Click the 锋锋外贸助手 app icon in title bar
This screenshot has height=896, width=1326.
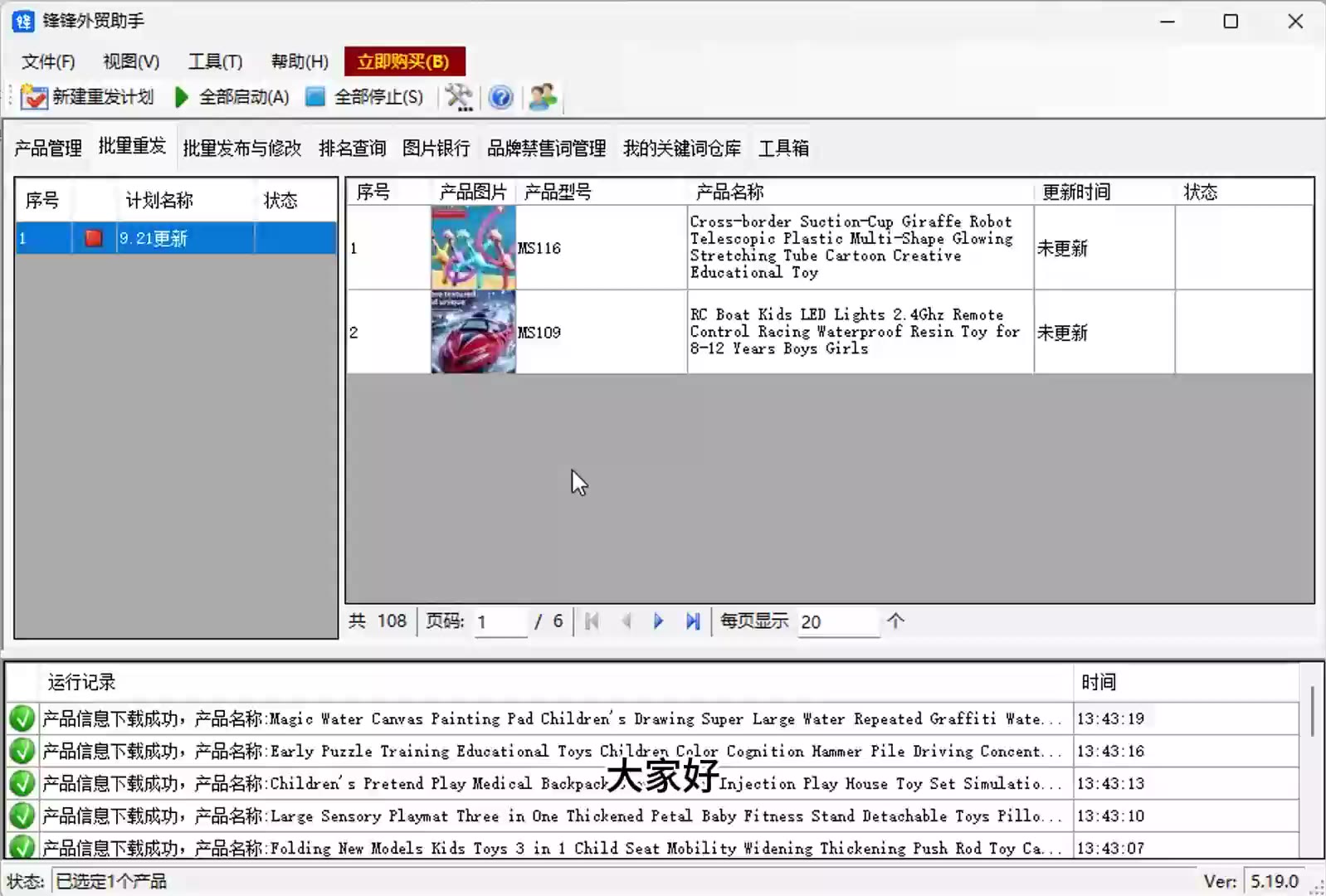[22, 21]
